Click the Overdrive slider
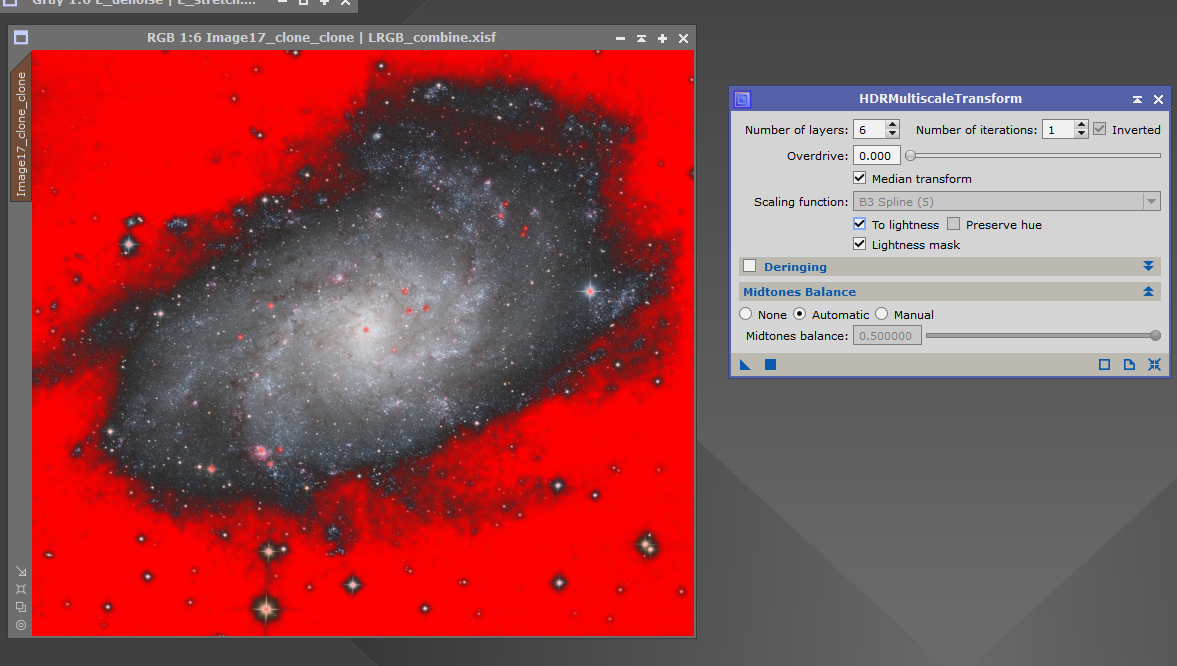 pos(1030,155)
